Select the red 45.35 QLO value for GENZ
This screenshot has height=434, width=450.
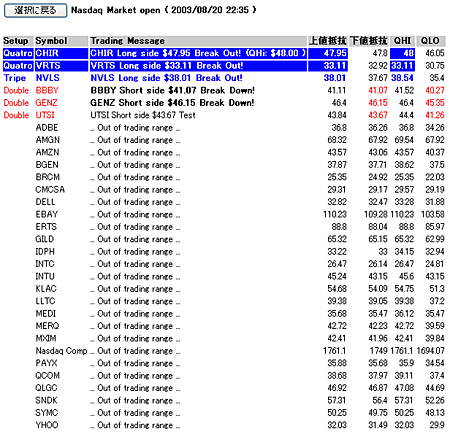coord(435,103)
